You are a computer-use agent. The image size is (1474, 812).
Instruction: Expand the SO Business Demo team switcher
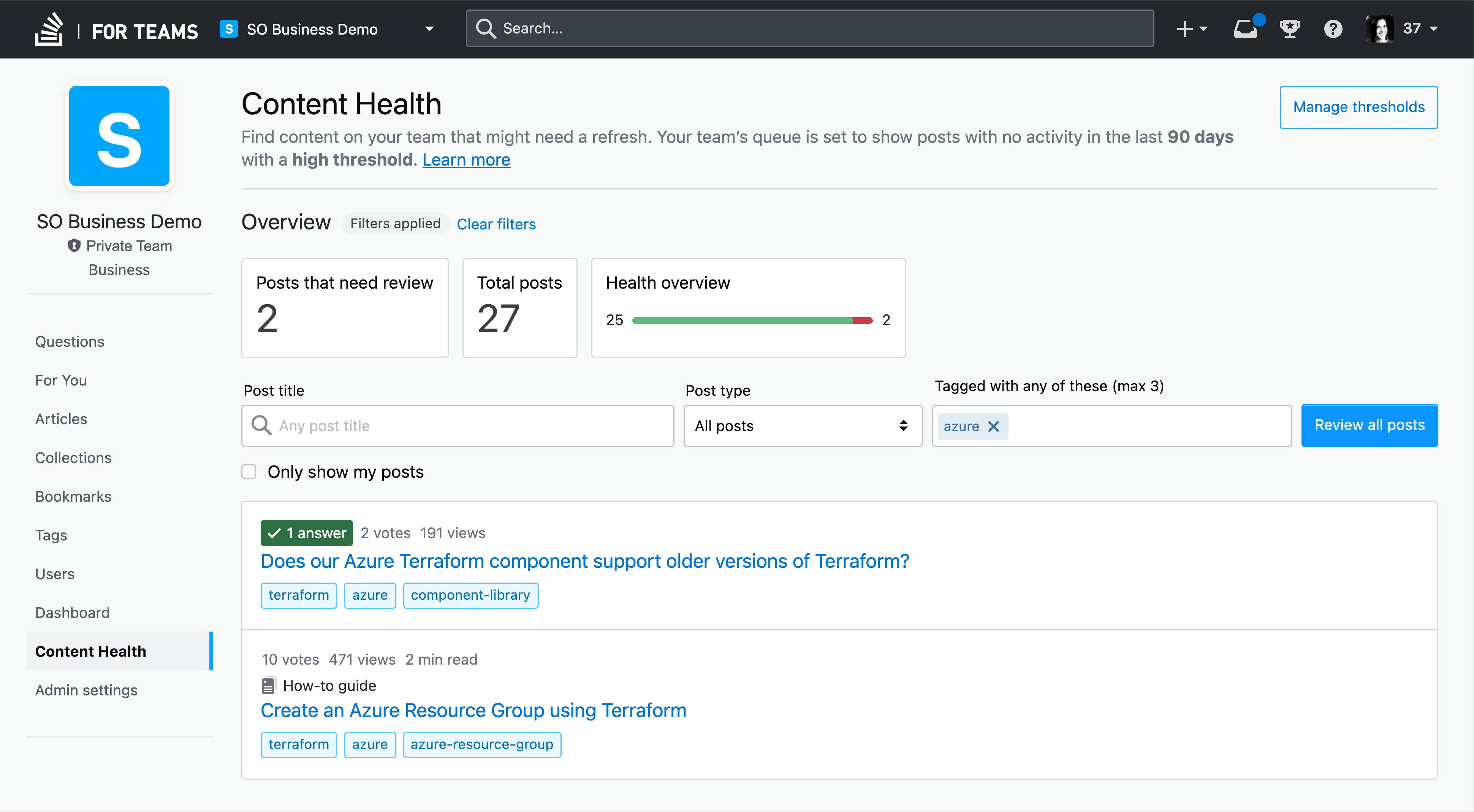coord(429,28)
